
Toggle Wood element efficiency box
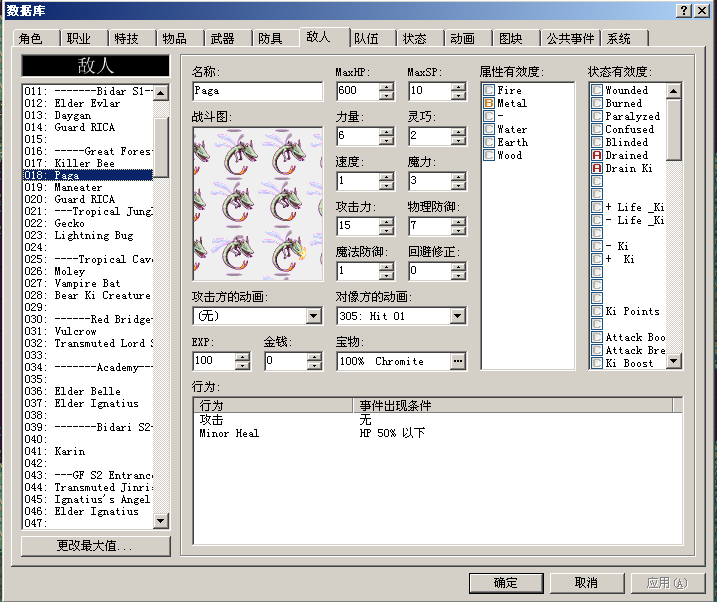[489, 155]
